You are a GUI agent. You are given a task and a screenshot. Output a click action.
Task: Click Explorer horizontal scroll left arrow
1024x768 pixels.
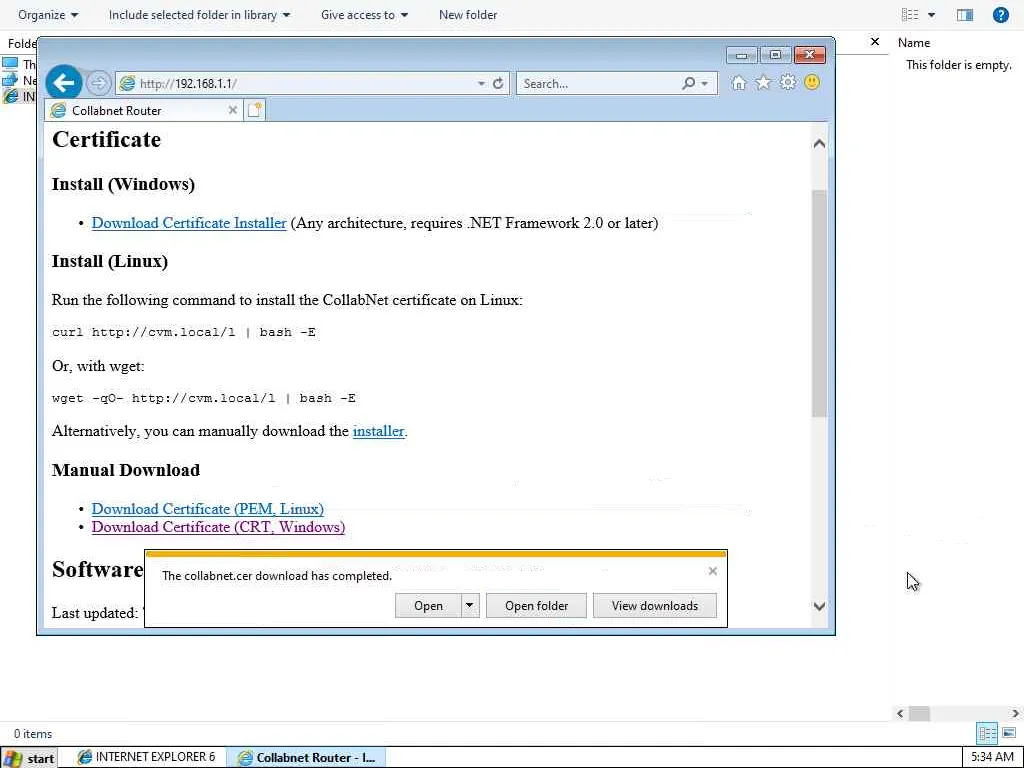click(900, 714)
